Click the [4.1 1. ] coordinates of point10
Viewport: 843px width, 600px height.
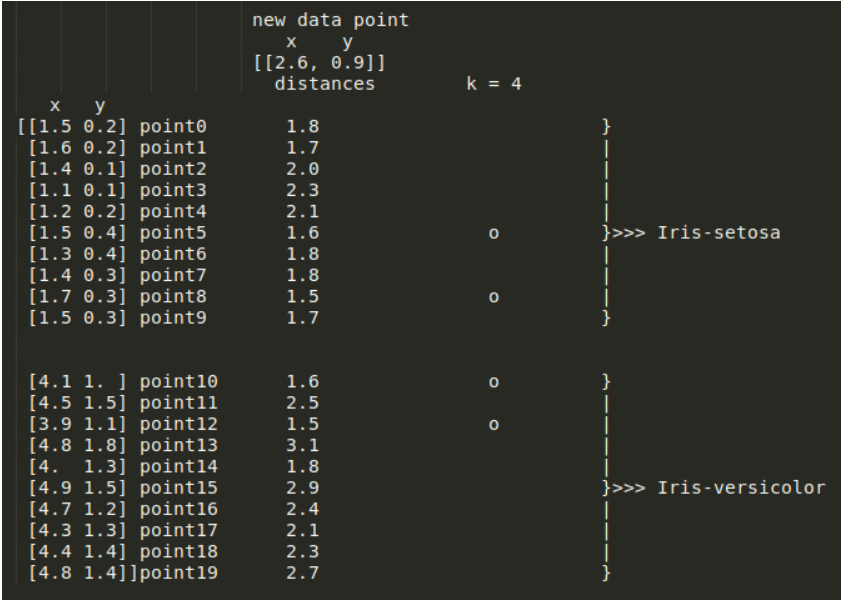(x=77, y=382)
